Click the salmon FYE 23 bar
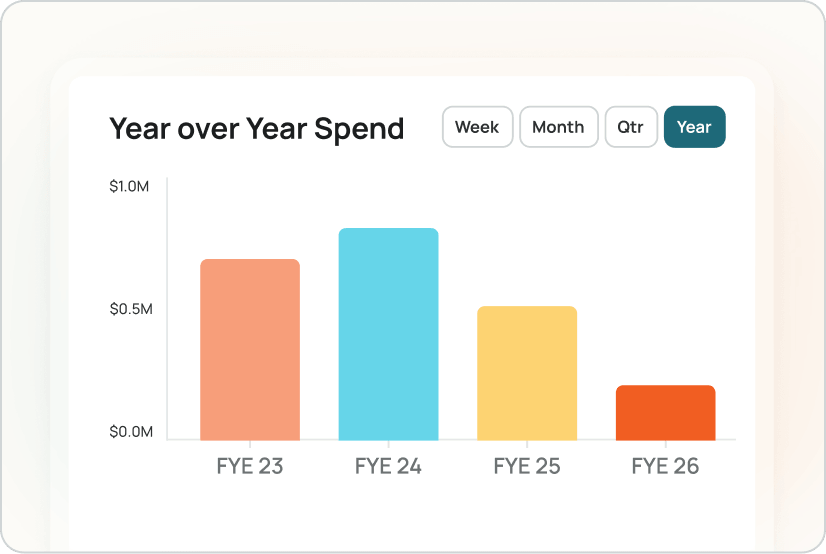826x554 pixels. click(x=250, y=350)
